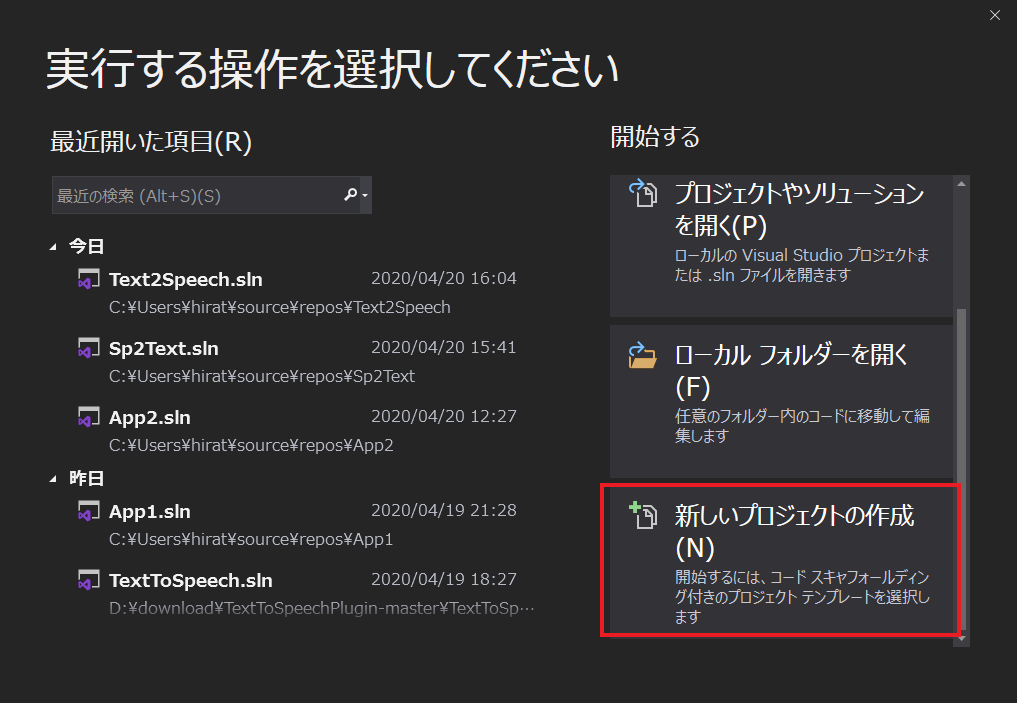Open recent solution TextToSpeech.sln
The height and width of the screenshot is (703, 1017).
click(x=297, y=593)
